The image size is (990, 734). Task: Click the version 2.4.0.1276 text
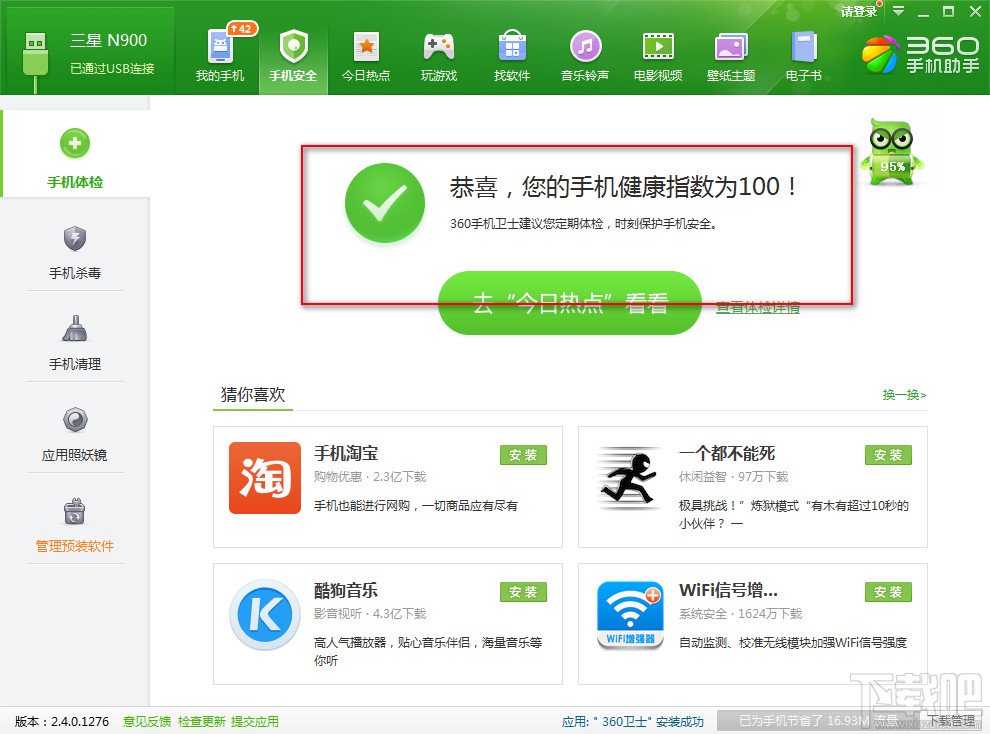62,721
